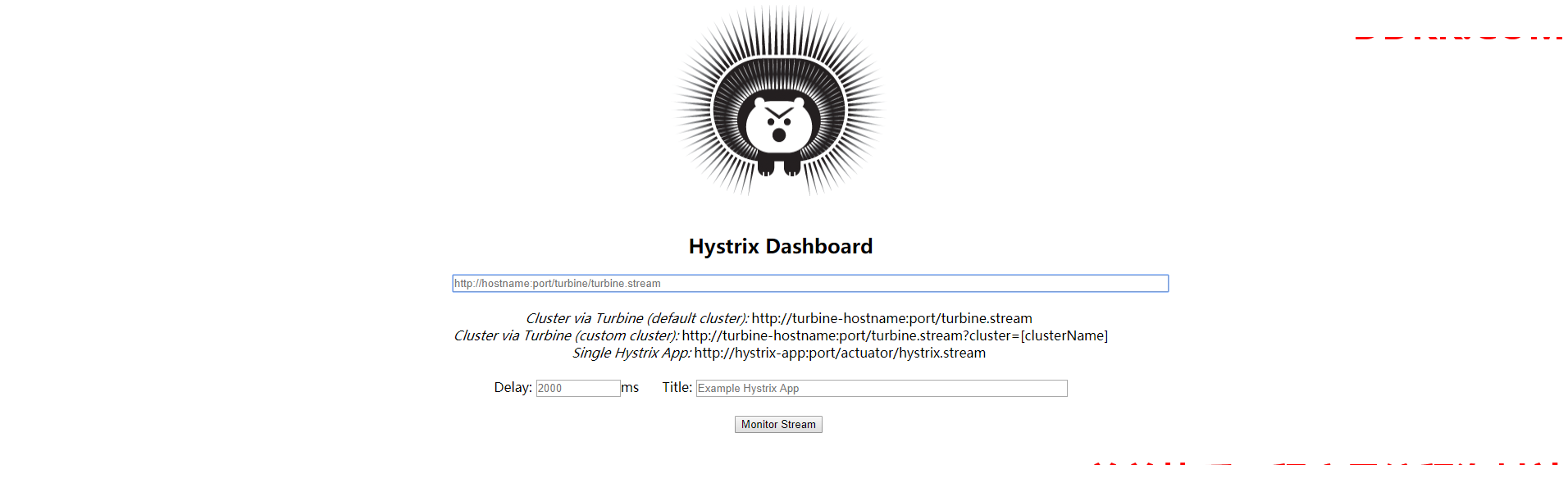Click 'Single Hystrix App:' label

click(x=632, y=353)
